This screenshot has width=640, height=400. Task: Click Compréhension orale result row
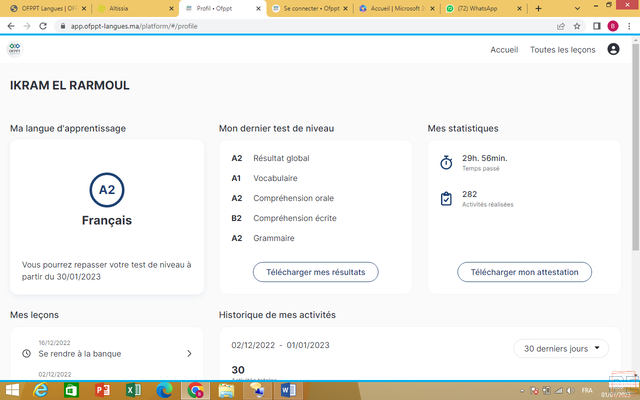click(x=282, y=198)
